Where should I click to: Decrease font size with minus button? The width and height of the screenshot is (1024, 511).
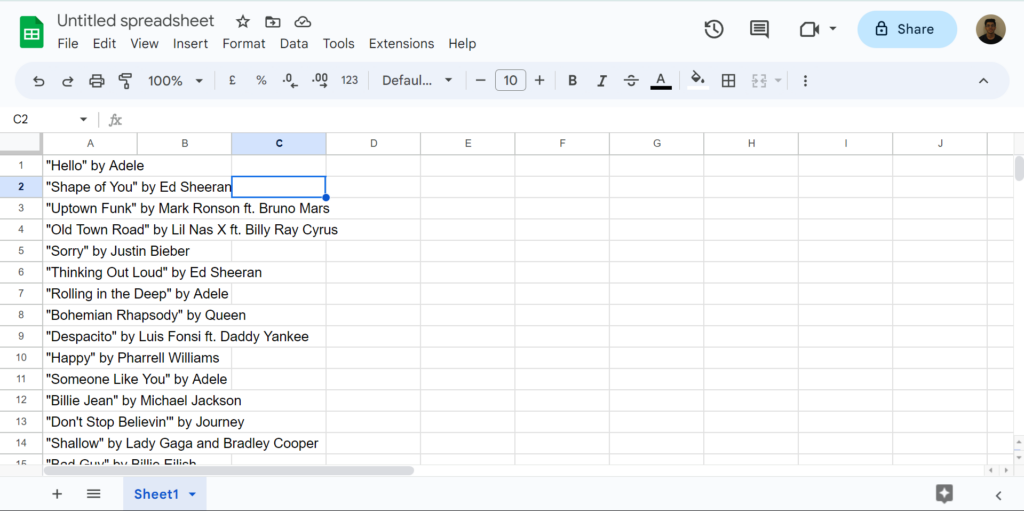(481, 80)
